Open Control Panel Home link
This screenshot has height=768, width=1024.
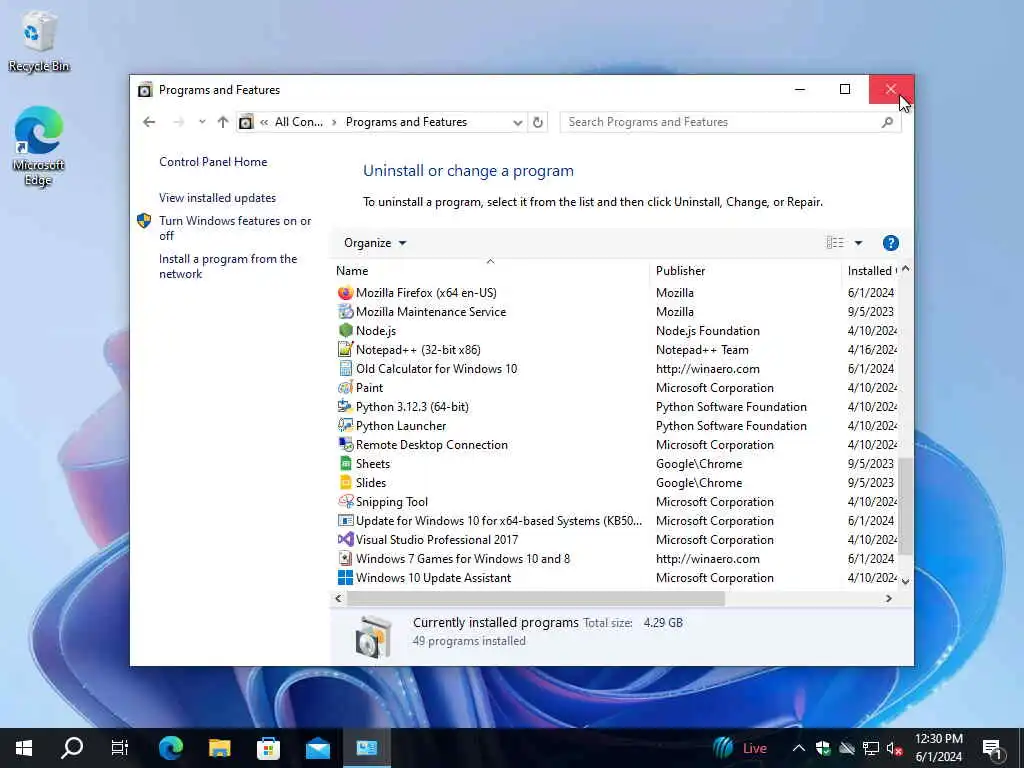coord(213,162)
